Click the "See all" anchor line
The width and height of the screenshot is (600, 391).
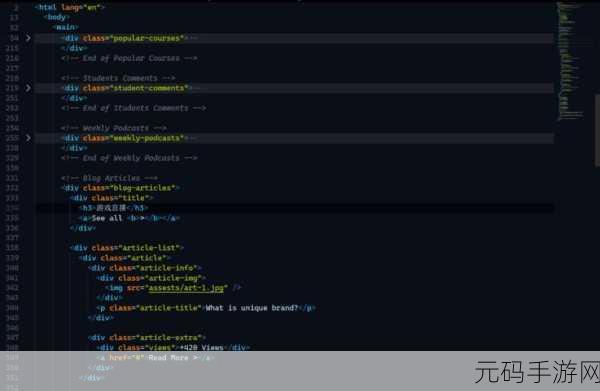[x=129, y=218]
